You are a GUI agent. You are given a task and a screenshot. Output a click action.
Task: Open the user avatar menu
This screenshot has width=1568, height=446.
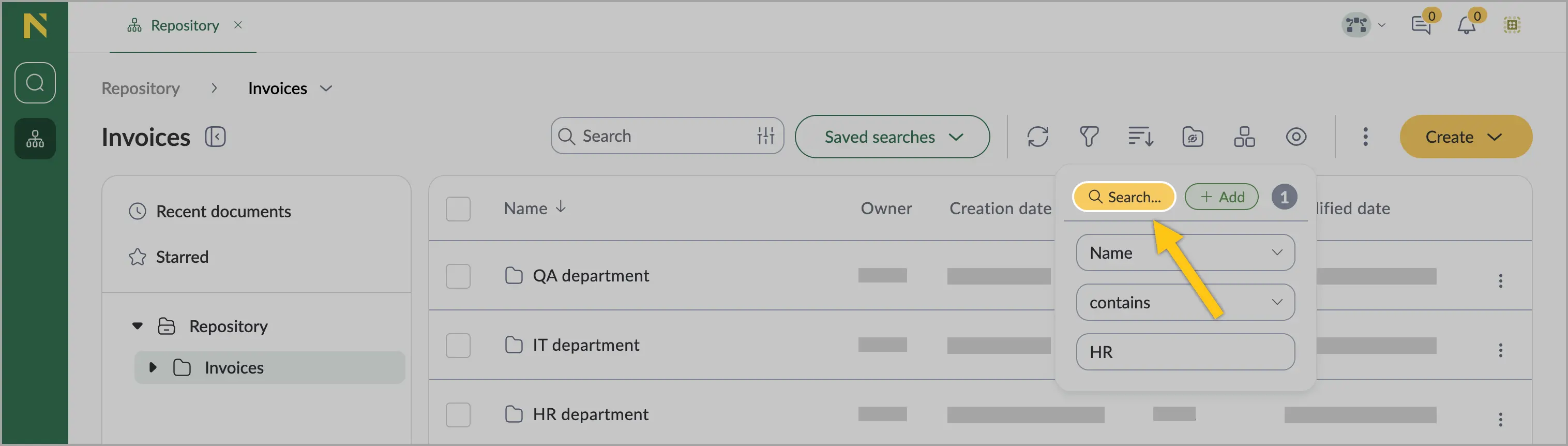coord(1364,25)
